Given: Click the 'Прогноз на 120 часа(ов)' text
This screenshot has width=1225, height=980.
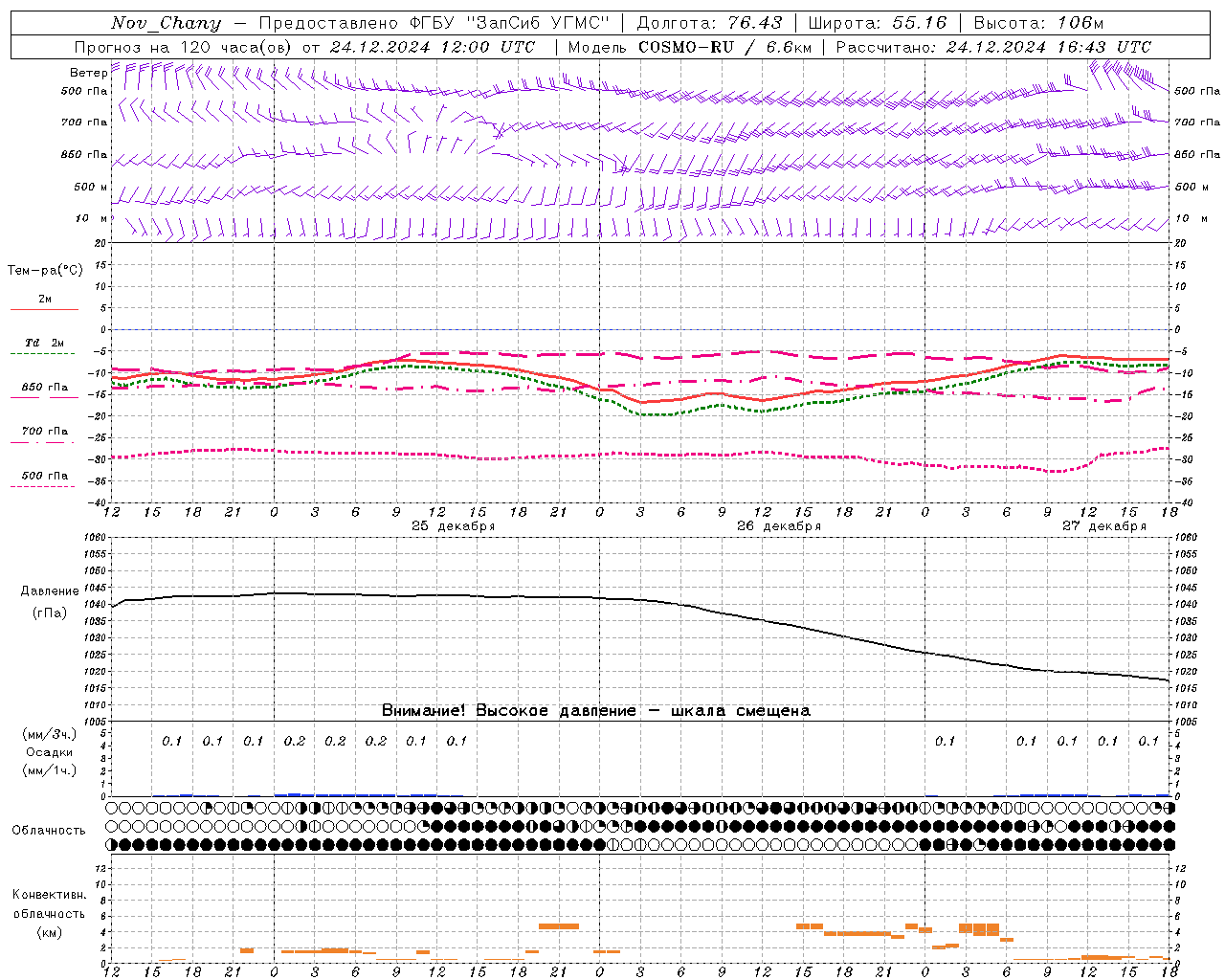Looking at the screenshot, I should pos(185,47).
